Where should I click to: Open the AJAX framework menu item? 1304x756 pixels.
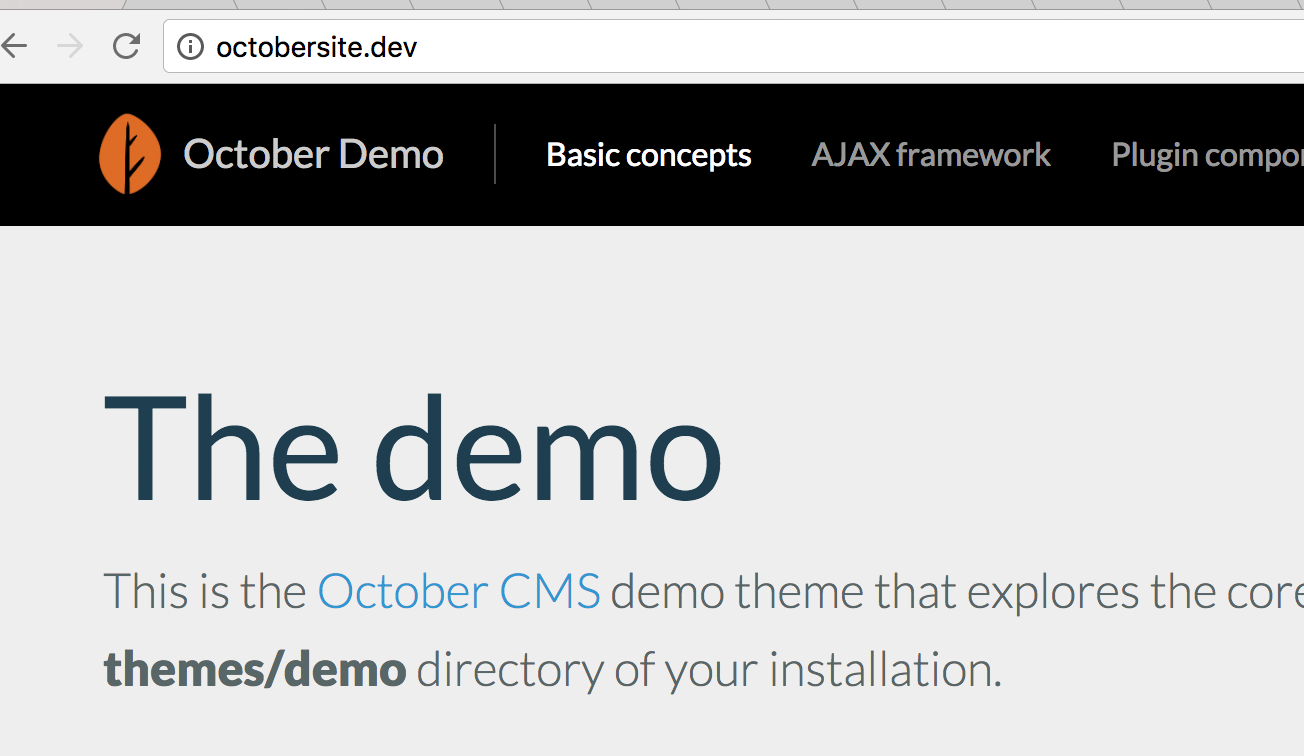[931, 155]
